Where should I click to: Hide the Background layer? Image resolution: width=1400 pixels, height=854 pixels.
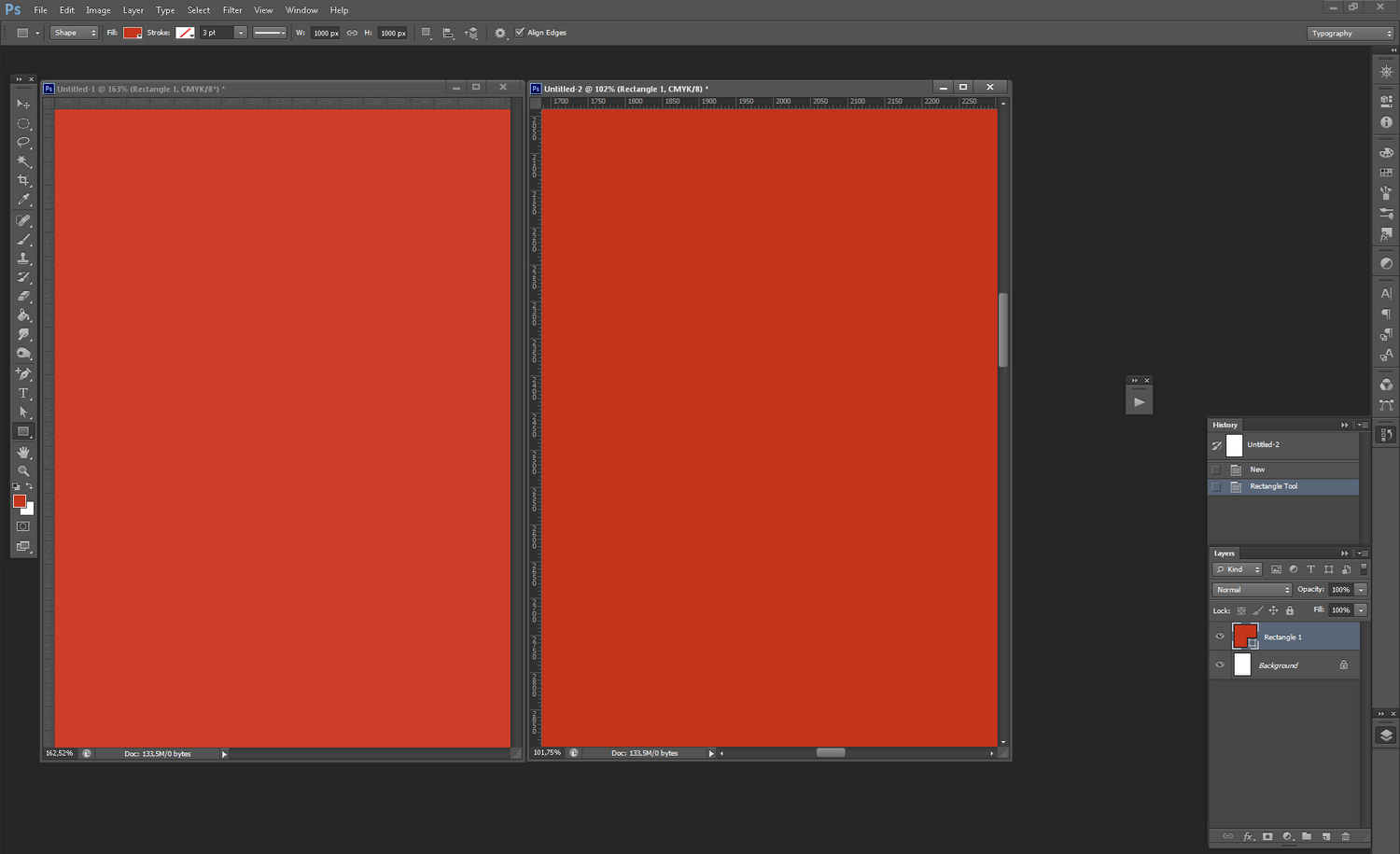[x=1219, y=665]
